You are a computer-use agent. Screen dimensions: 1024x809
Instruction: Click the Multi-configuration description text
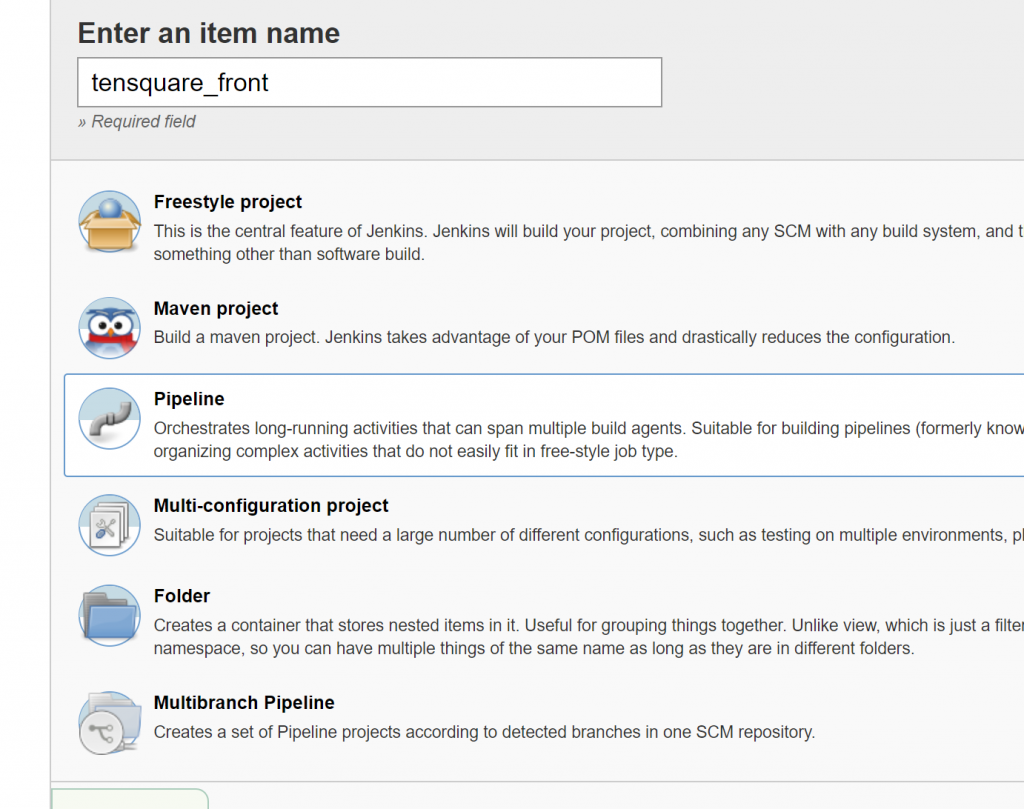click(x=588, y=535)
